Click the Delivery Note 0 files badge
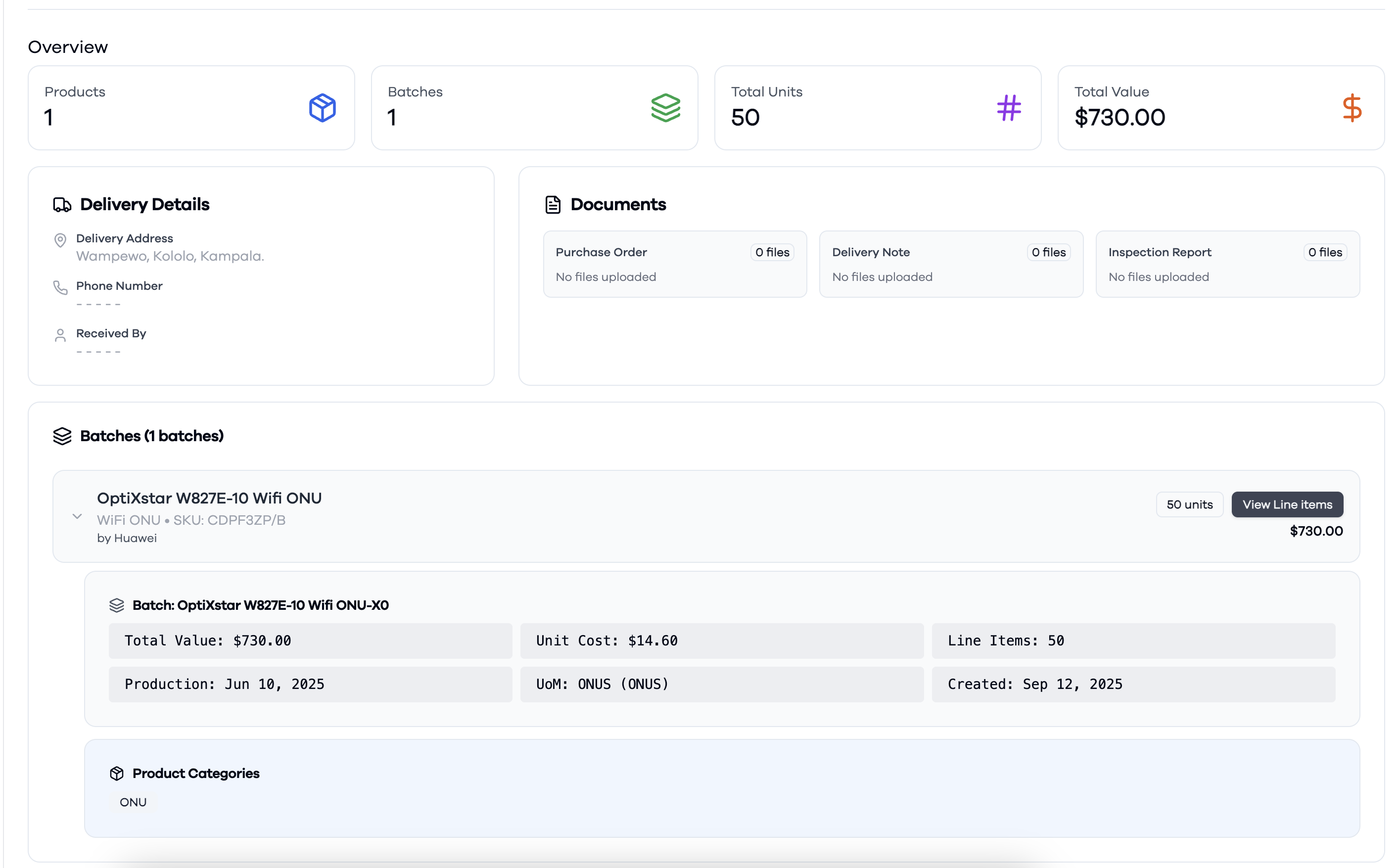Image resolution: width=1399 pixels, height=868 pixels. click(1048, 253)
